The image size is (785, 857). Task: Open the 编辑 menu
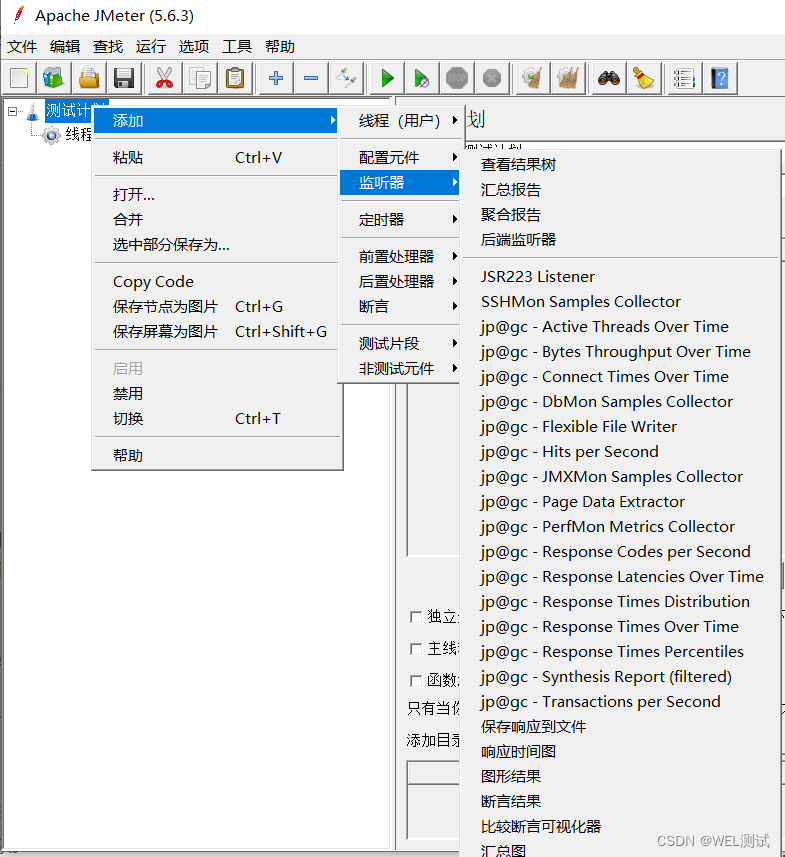65,46
